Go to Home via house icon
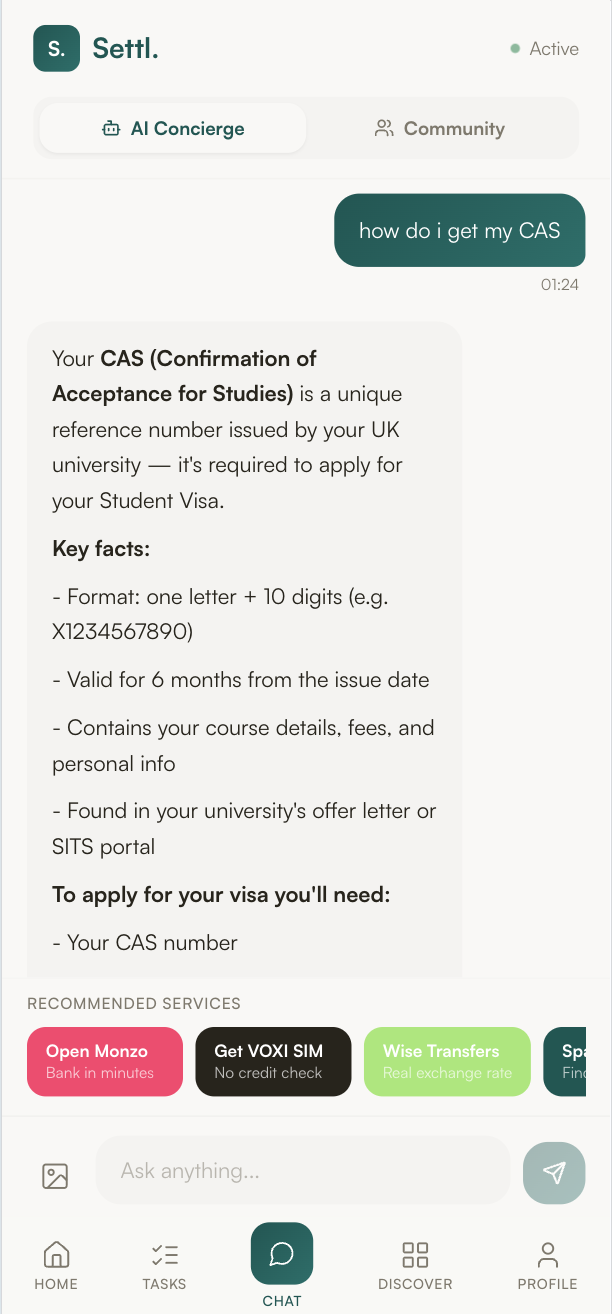Viewport: 612px width, 1314px height. [x=56, y=1254]
